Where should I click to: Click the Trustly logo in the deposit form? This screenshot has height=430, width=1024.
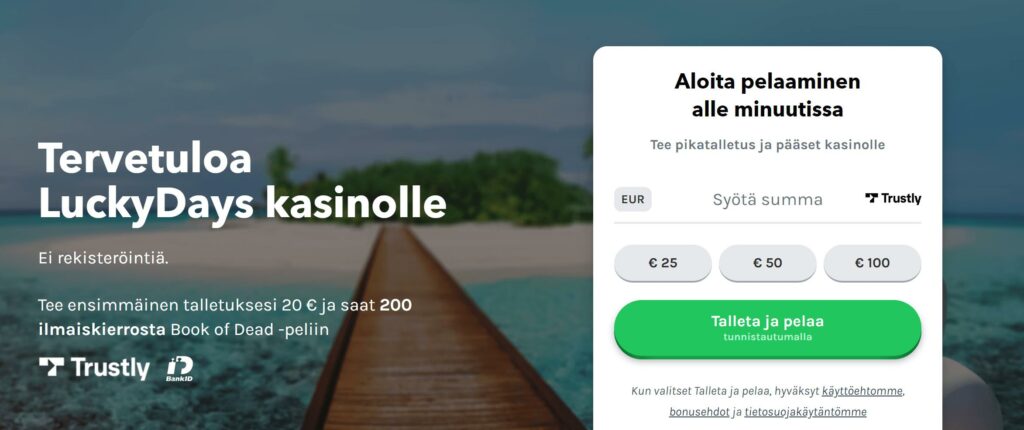pos(893,199)
